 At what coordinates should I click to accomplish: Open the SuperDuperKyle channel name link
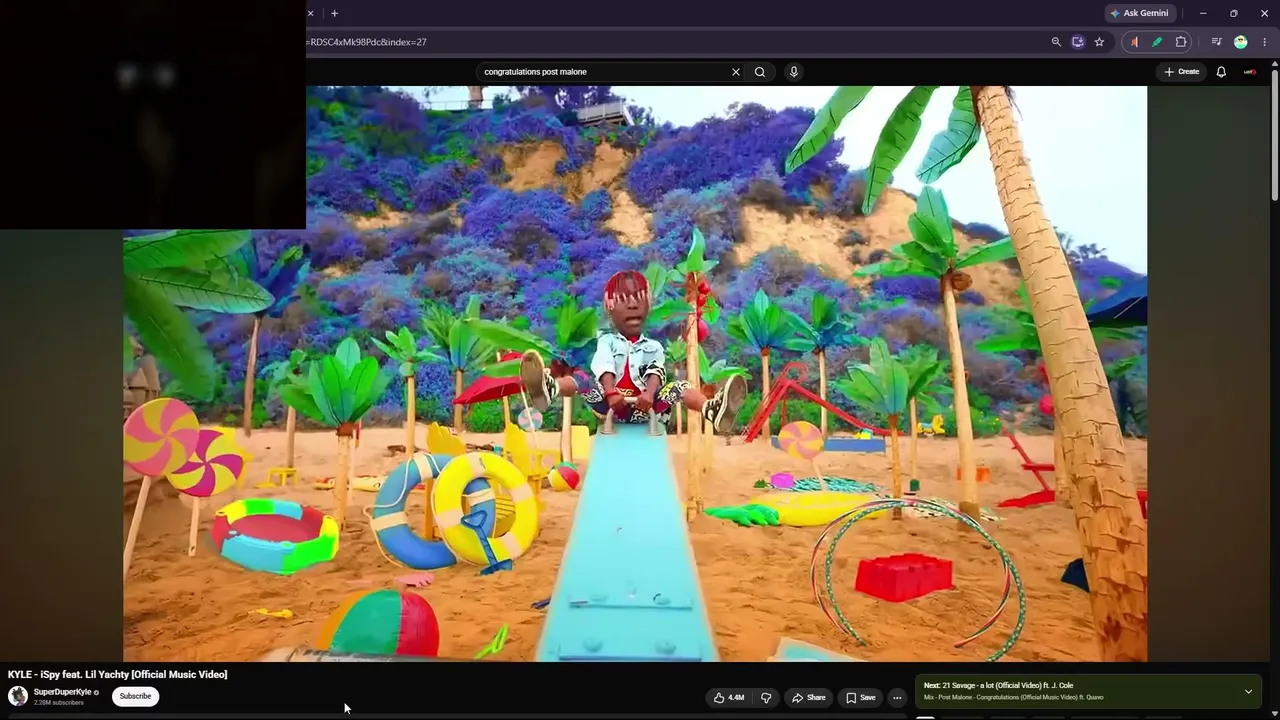tap(63, 692)
